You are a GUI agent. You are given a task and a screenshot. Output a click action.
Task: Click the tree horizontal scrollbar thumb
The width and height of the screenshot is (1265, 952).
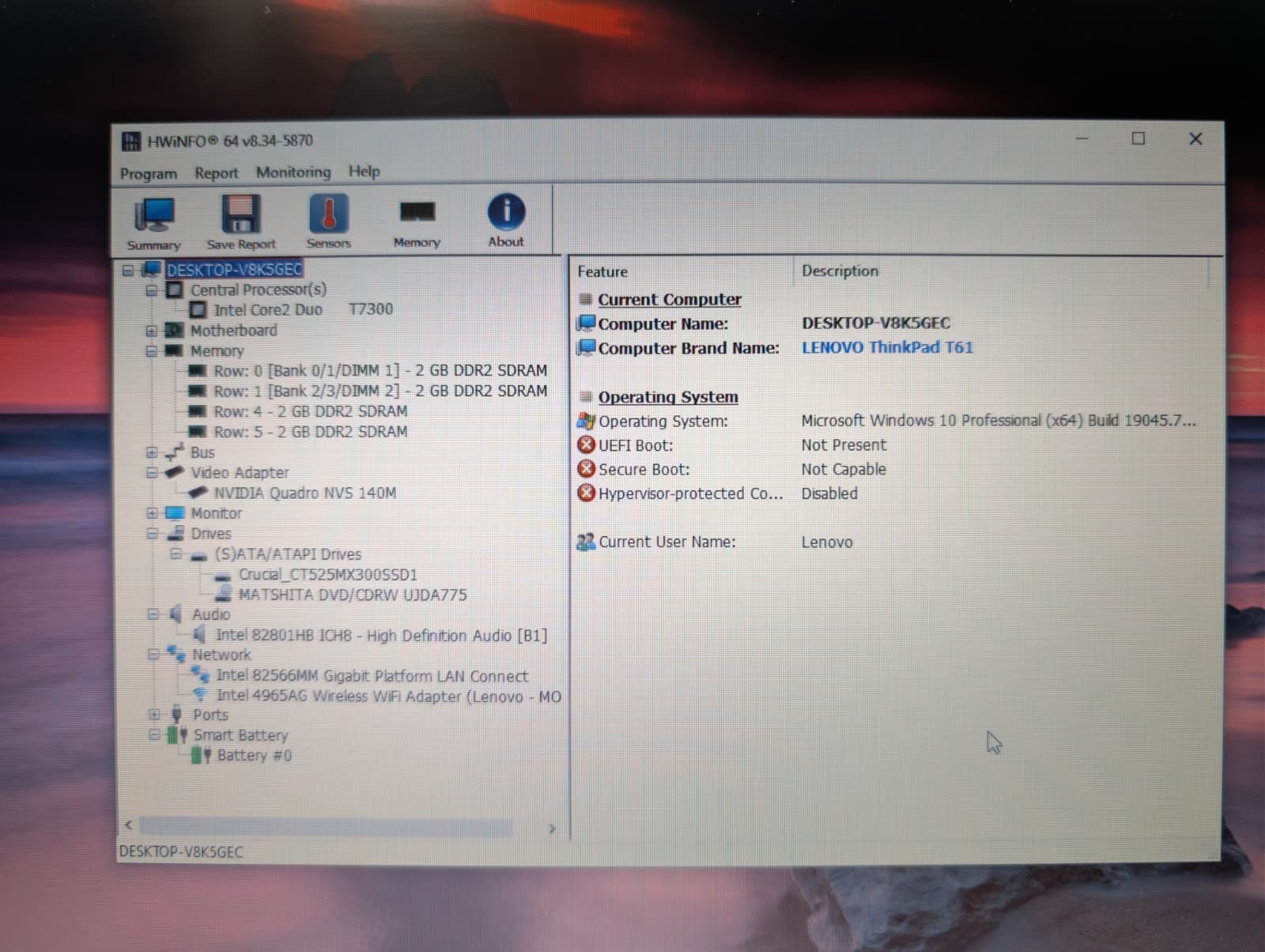[x=326, y=827]
